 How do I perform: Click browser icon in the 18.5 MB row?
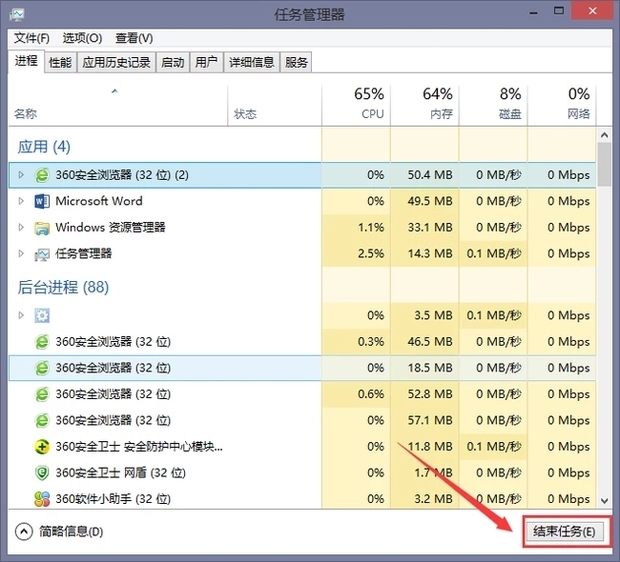[42, 368]
